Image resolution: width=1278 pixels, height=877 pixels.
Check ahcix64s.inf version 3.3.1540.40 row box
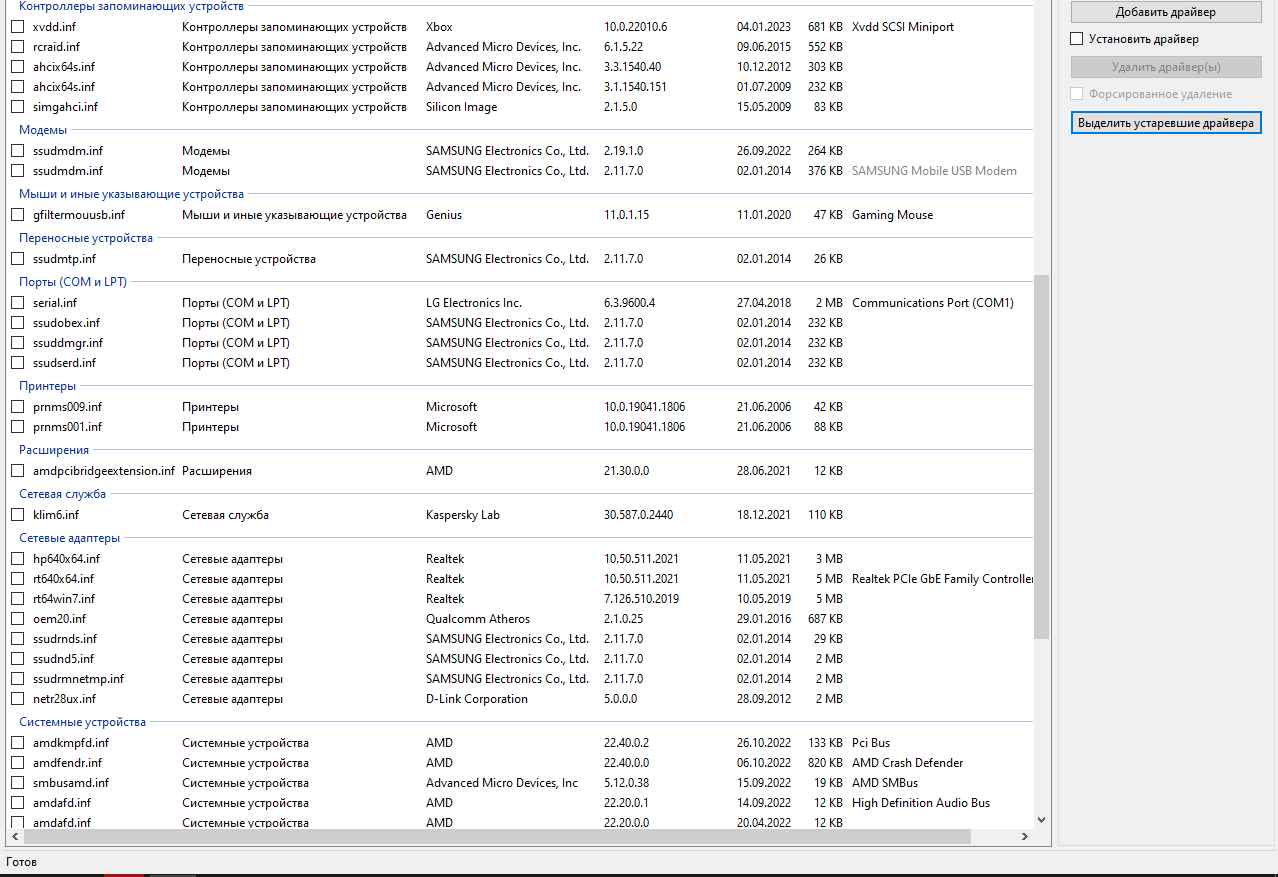click(x=17, y=67)
